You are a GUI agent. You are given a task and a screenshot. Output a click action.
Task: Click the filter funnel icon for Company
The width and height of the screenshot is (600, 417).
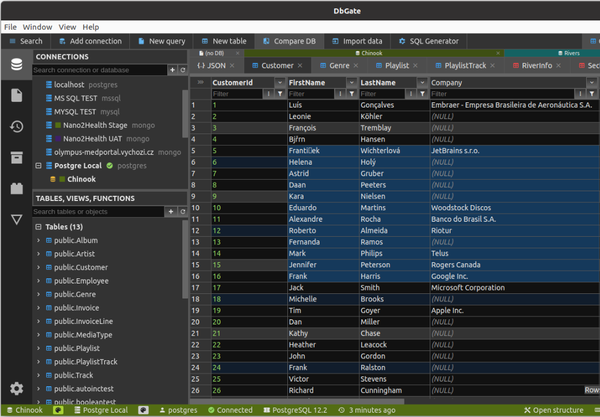pos(592,94)
